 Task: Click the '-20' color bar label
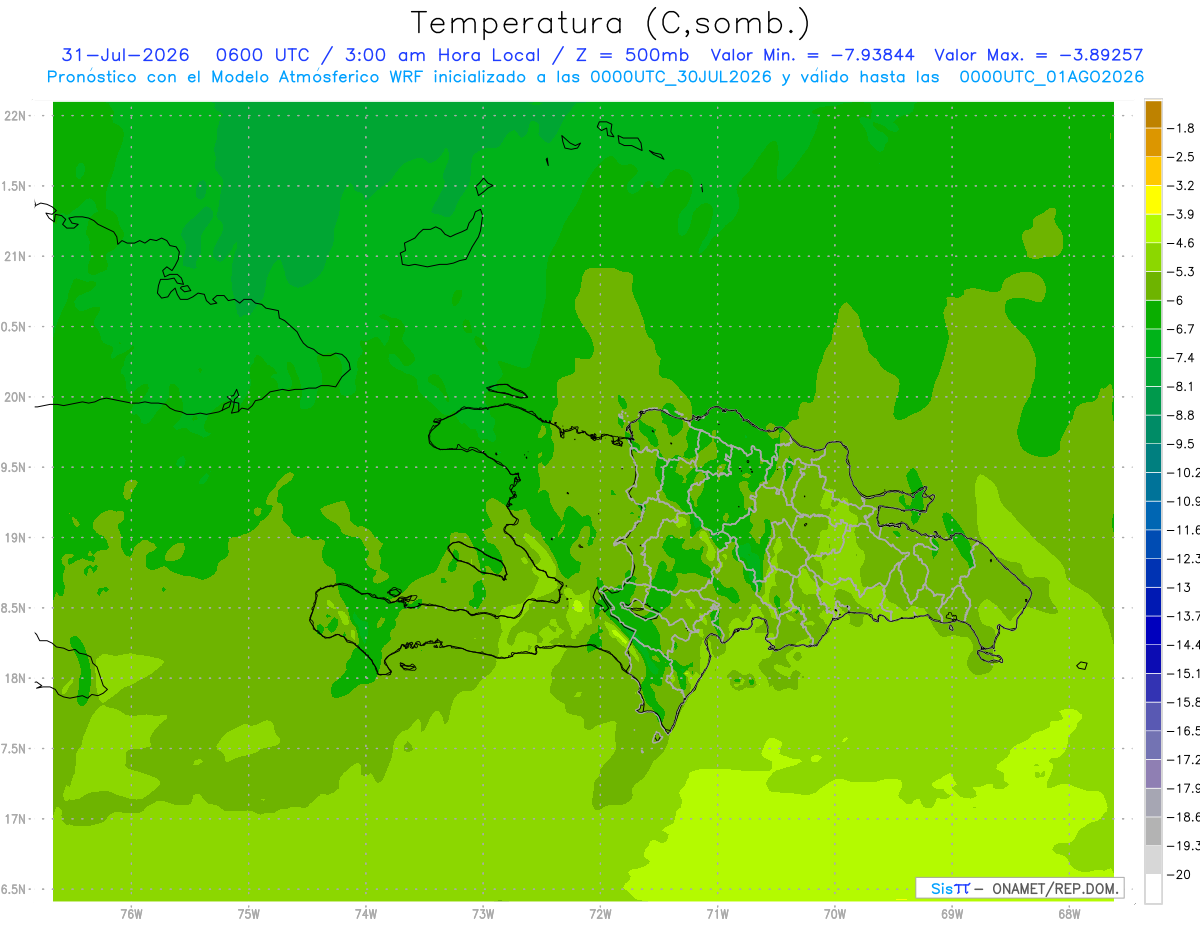coord(1179,874)
